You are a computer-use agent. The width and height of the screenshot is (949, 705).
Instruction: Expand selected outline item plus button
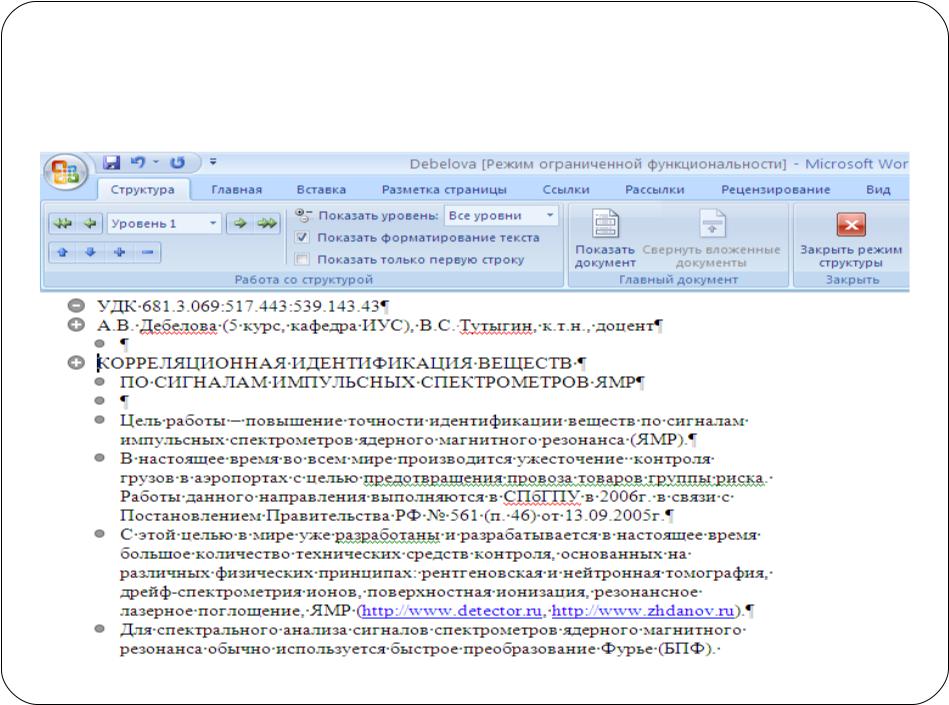119,252
